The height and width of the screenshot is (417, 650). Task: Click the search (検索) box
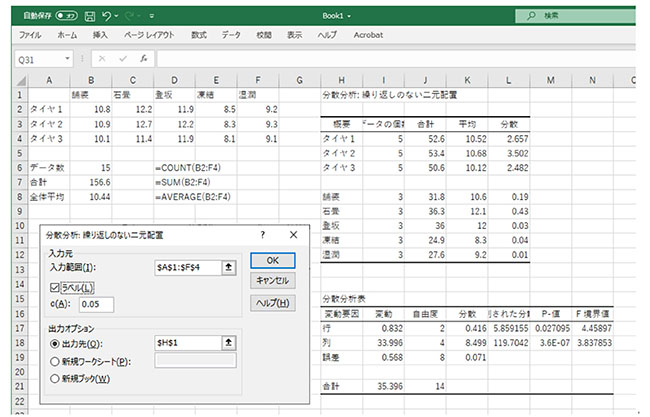click(575, 16)
